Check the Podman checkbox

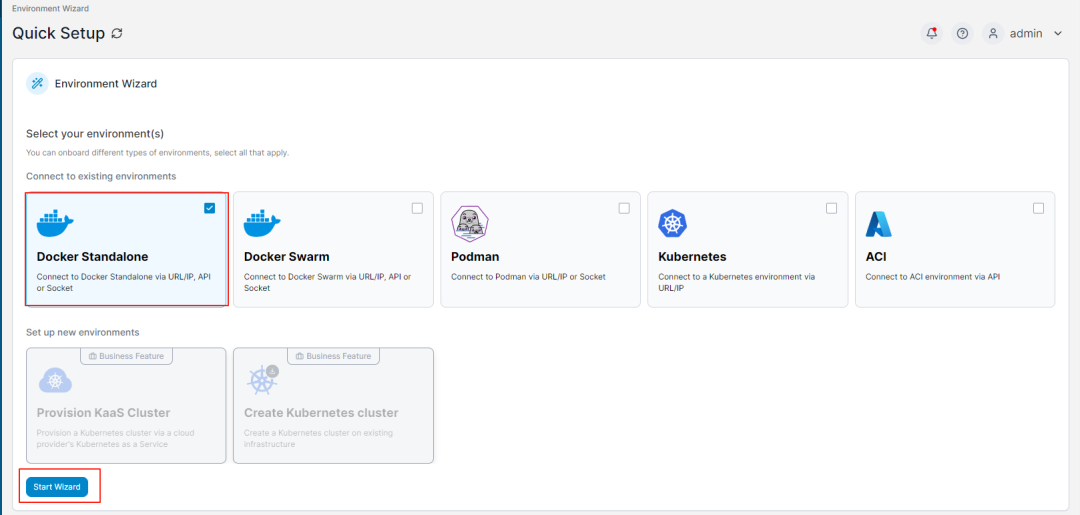click(x=624, y=208)
